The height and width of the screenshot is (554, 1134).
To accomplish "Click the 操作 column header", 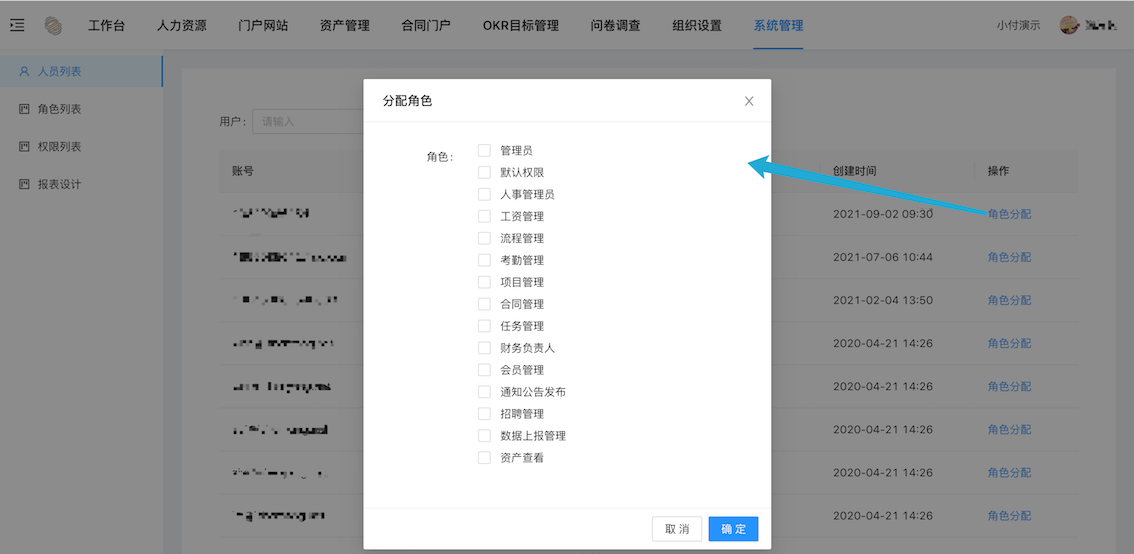I will pos(999,171).
